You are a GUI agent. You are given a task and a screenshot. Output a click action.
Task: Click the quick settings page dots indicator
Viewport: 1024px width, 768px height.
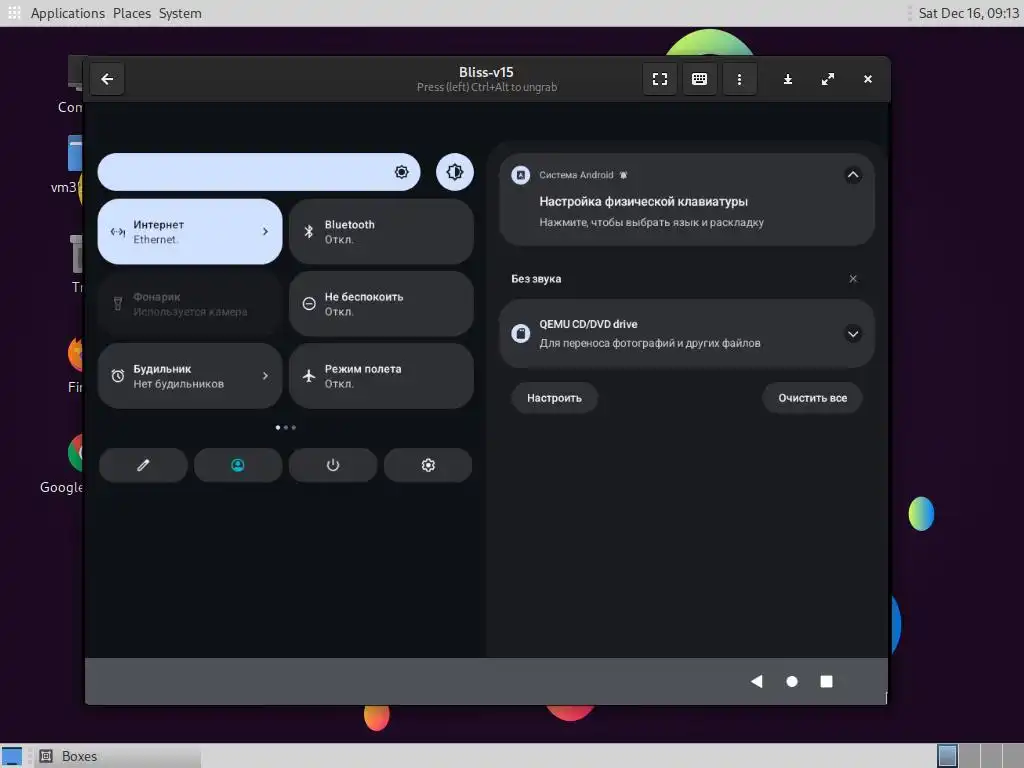[285, 428]
